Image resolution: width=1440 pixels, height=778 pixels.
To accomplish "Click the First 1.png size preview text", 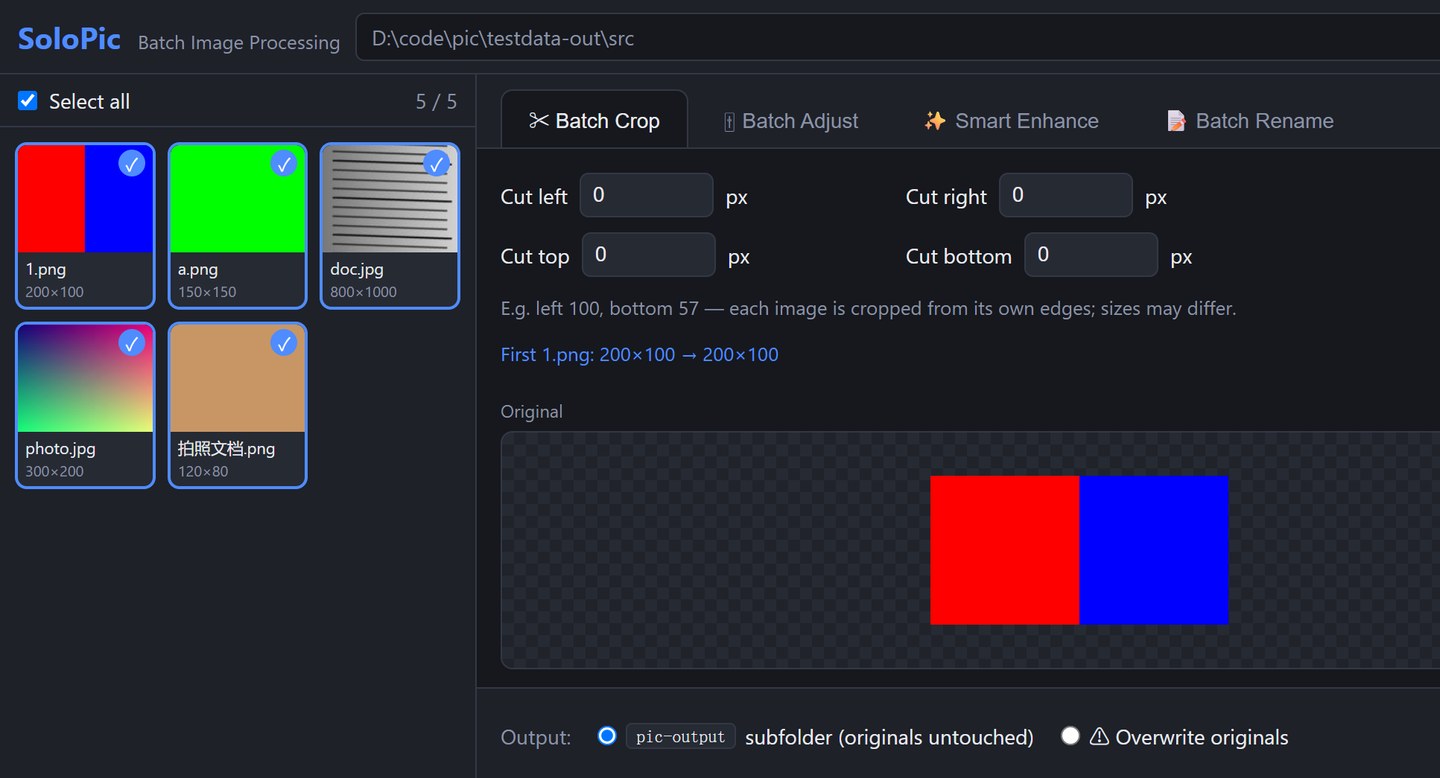I will (640, 355).
